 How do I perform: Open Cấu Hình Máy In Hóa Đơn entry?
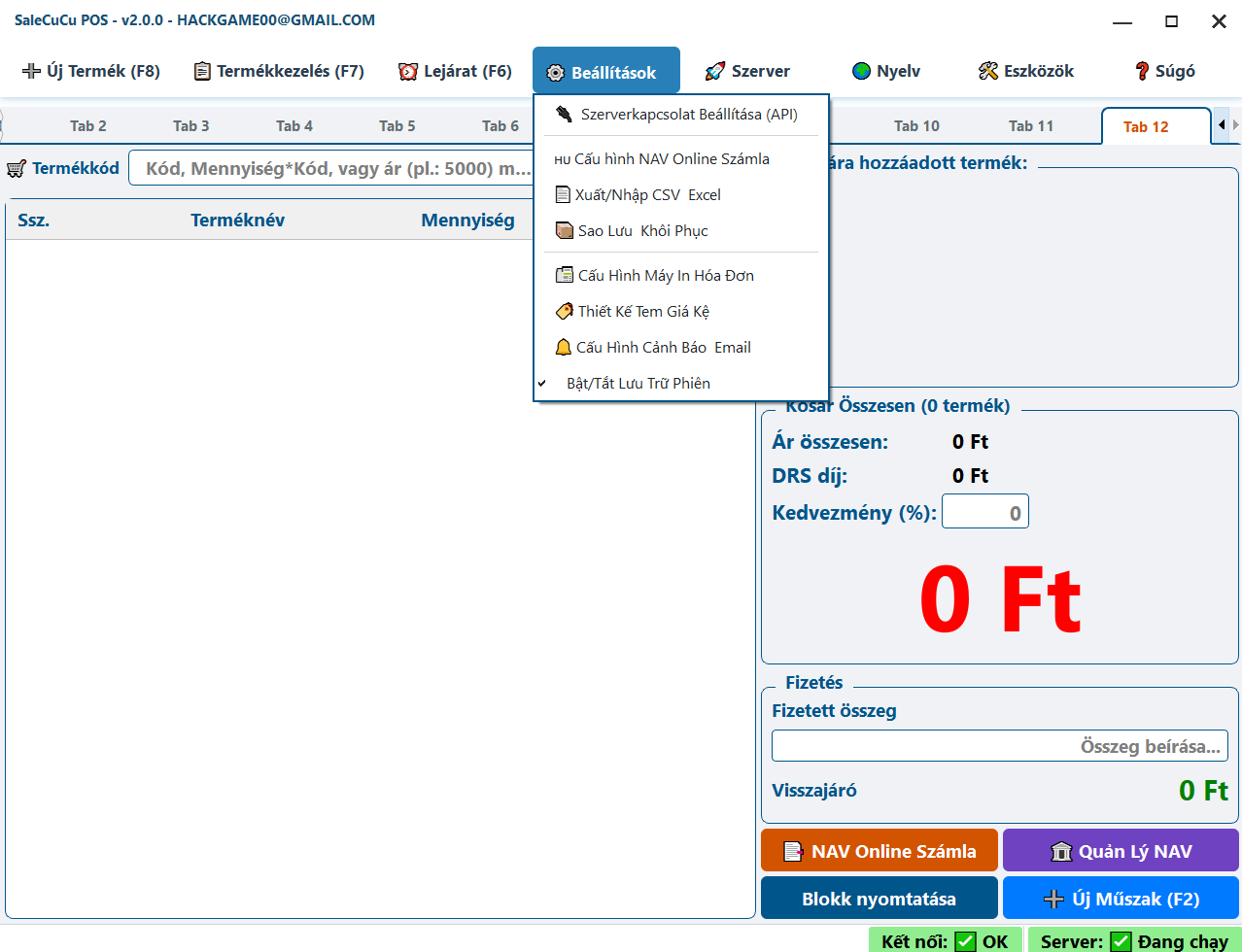click(x=680, y=276)
